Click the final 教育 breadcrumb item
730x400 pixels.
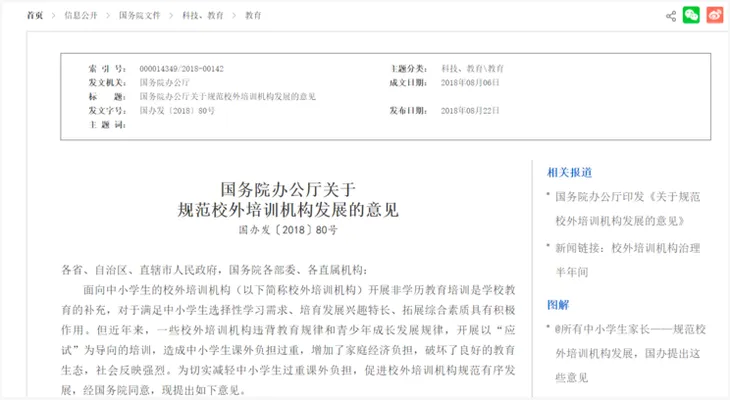click(253, 15)
